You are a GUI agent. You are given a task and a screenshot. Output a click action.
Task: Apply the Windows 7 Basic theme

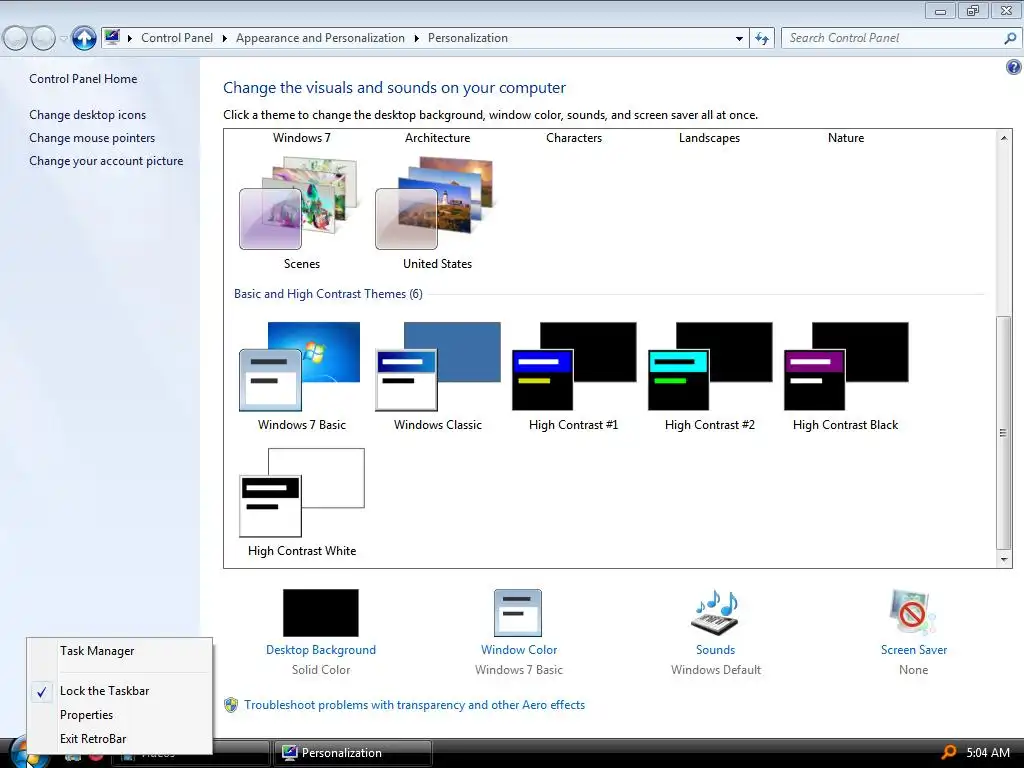pos(299,366)
